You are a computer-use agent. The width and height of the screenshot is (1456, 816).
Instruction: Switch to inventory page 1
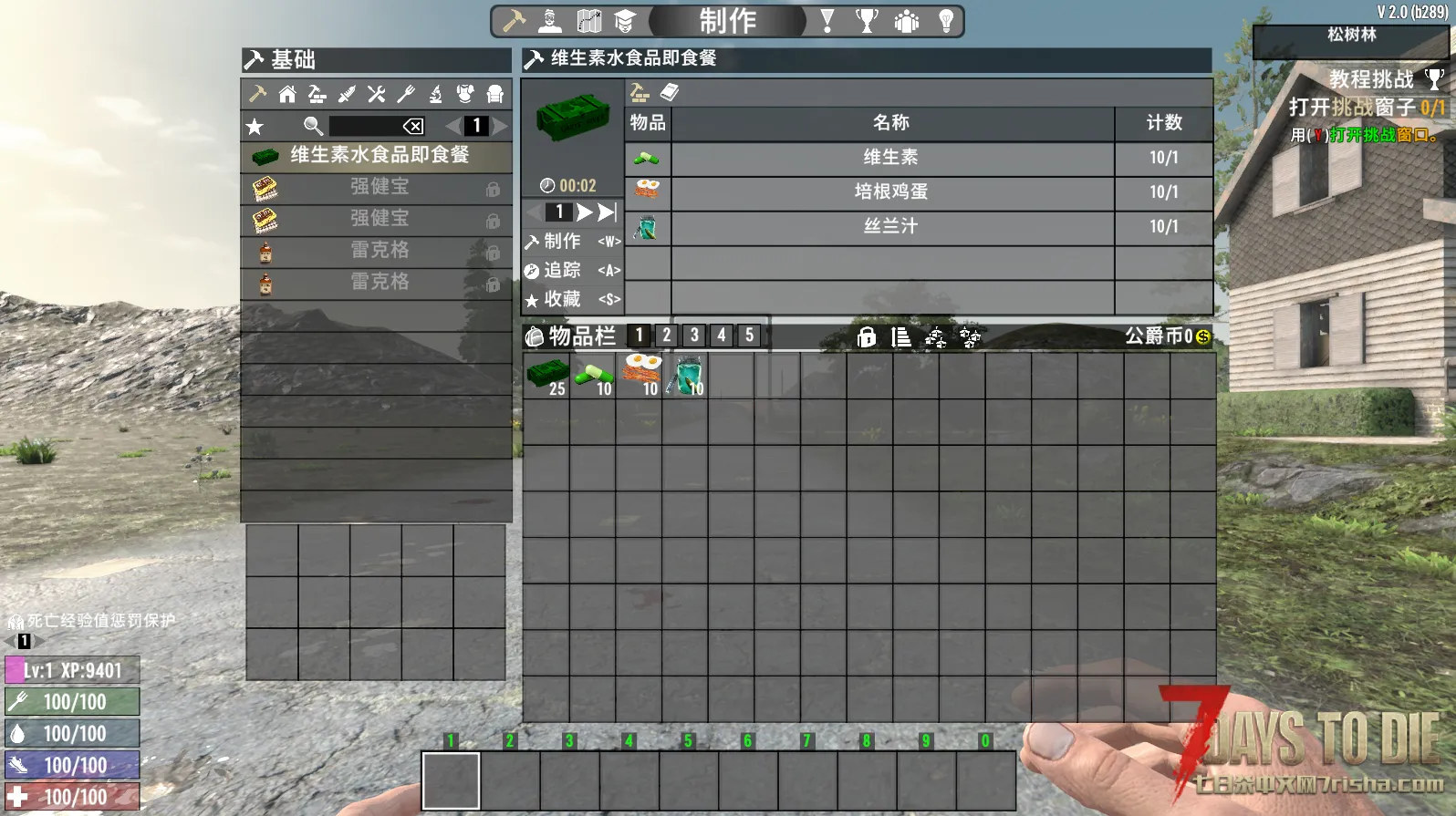[x=640, y=336]
